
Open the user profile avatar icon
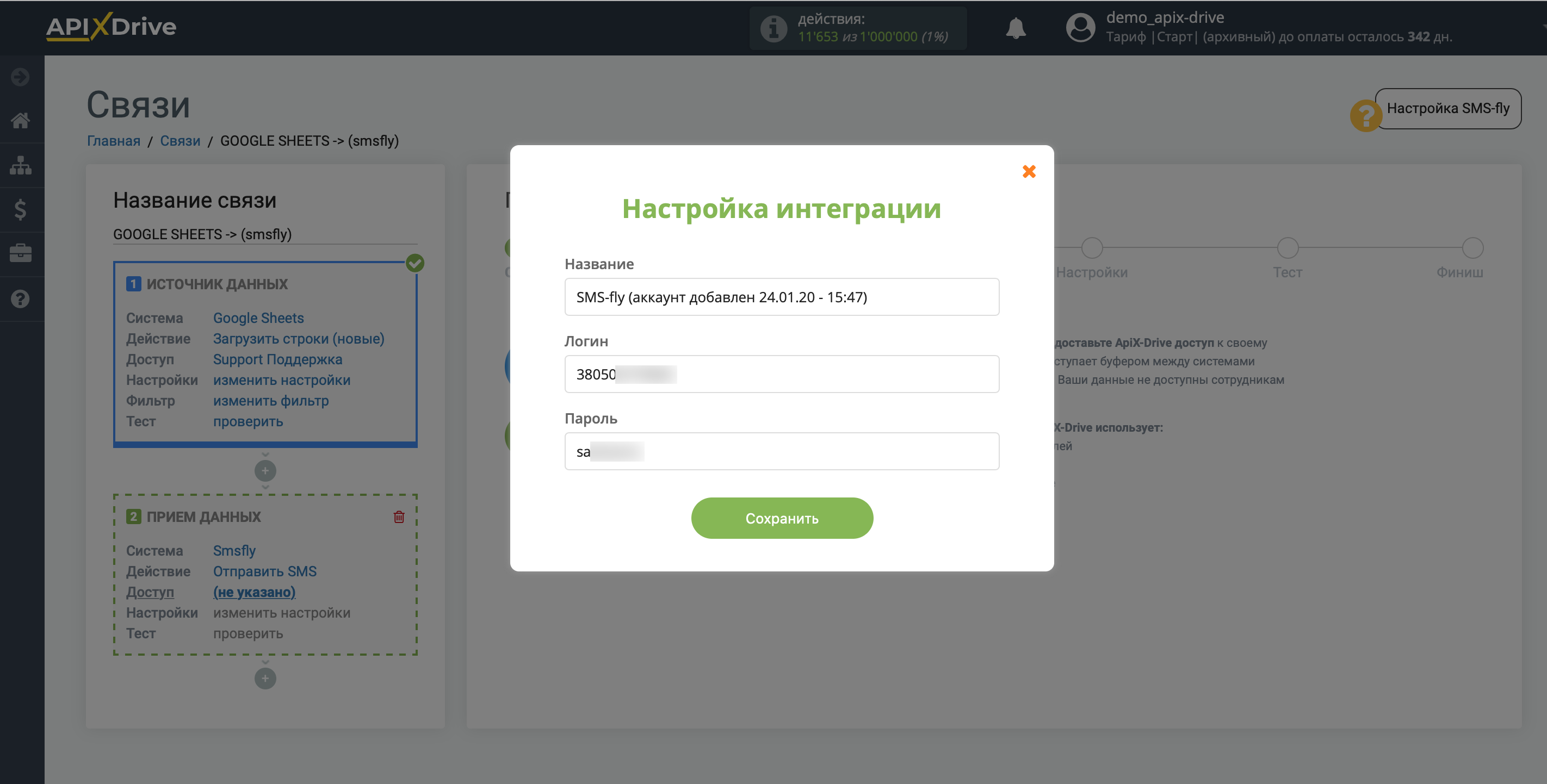coord(1080,28)
